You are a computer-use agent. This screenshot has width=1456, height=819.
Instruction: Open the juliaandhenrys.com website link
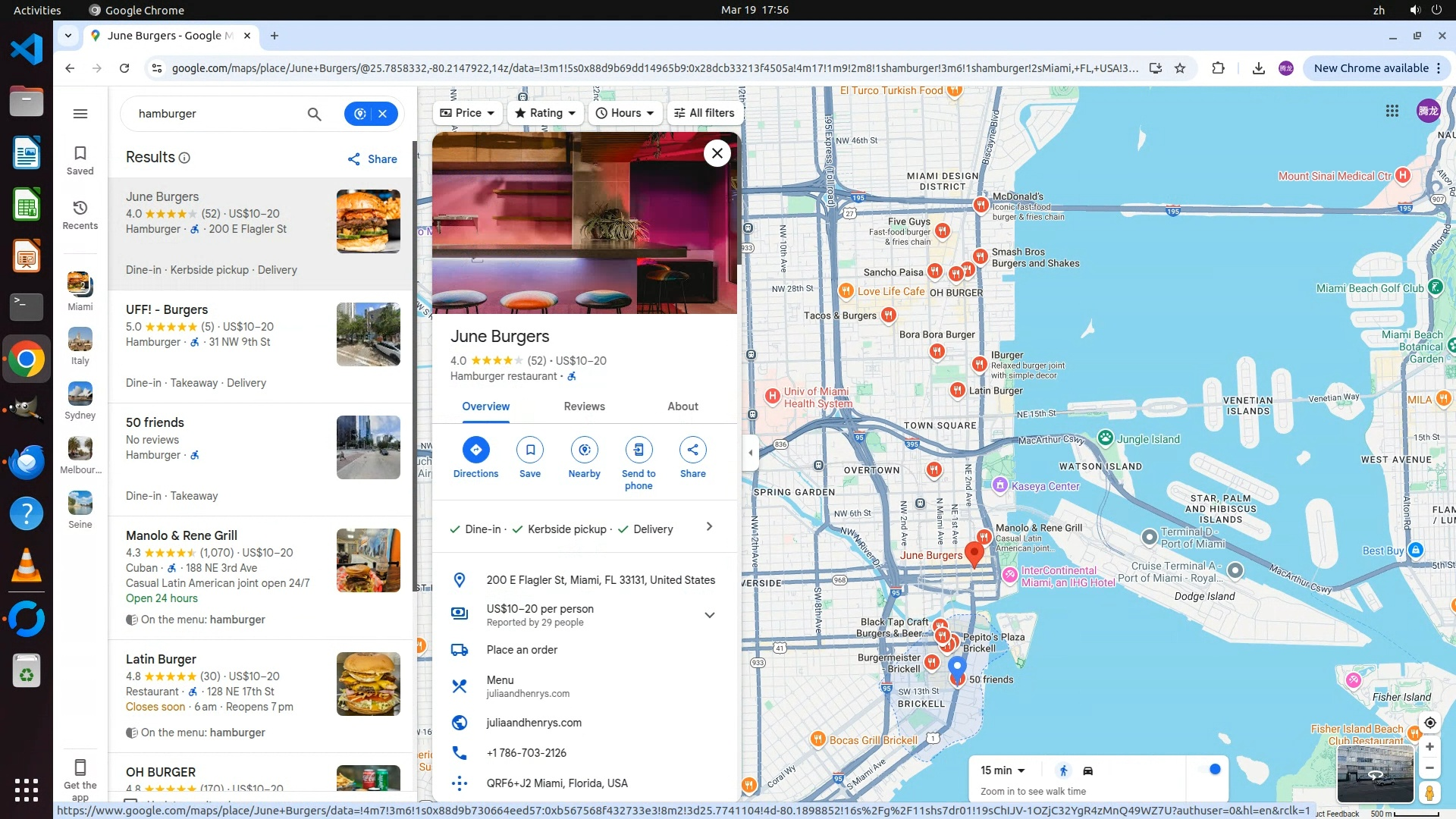tap(534, 723)
